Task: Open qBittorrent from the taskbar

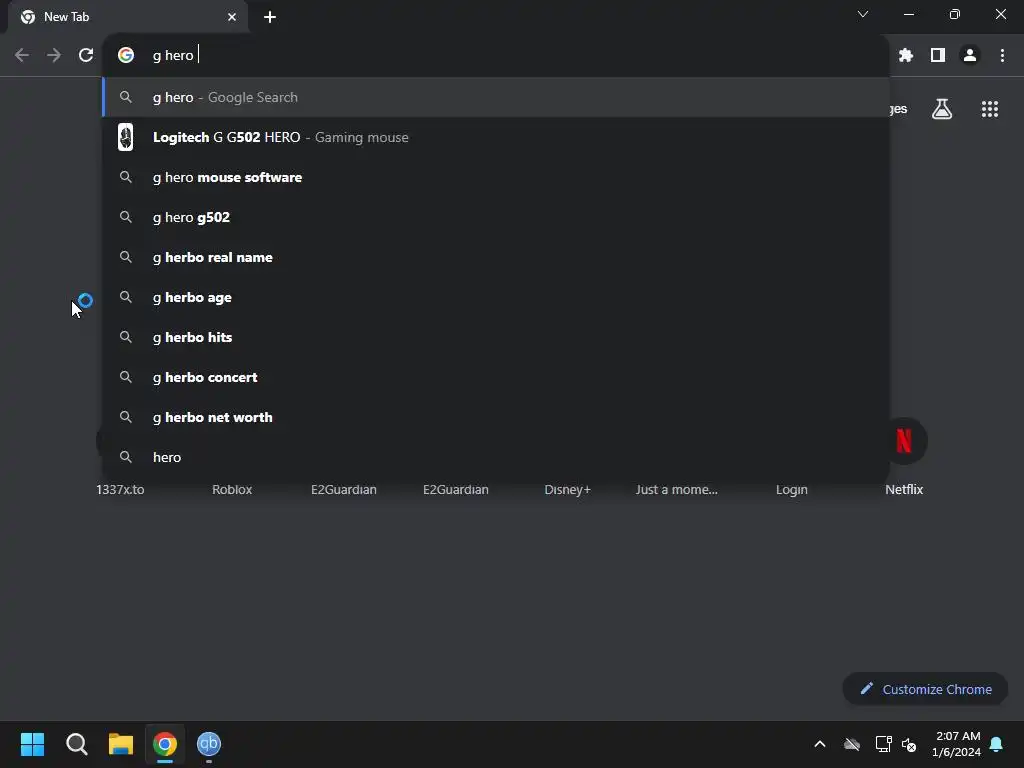Action: (209, 744)
